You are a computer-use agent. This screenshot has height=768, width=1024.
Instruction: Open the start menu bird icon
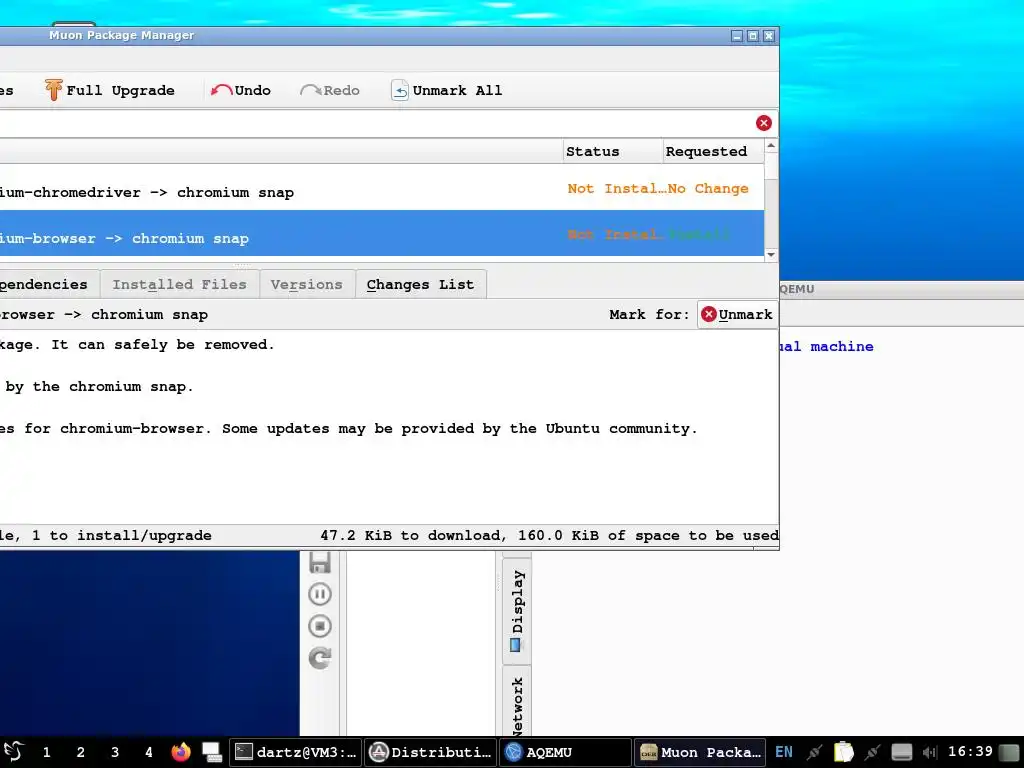click(x=14, y=752)
